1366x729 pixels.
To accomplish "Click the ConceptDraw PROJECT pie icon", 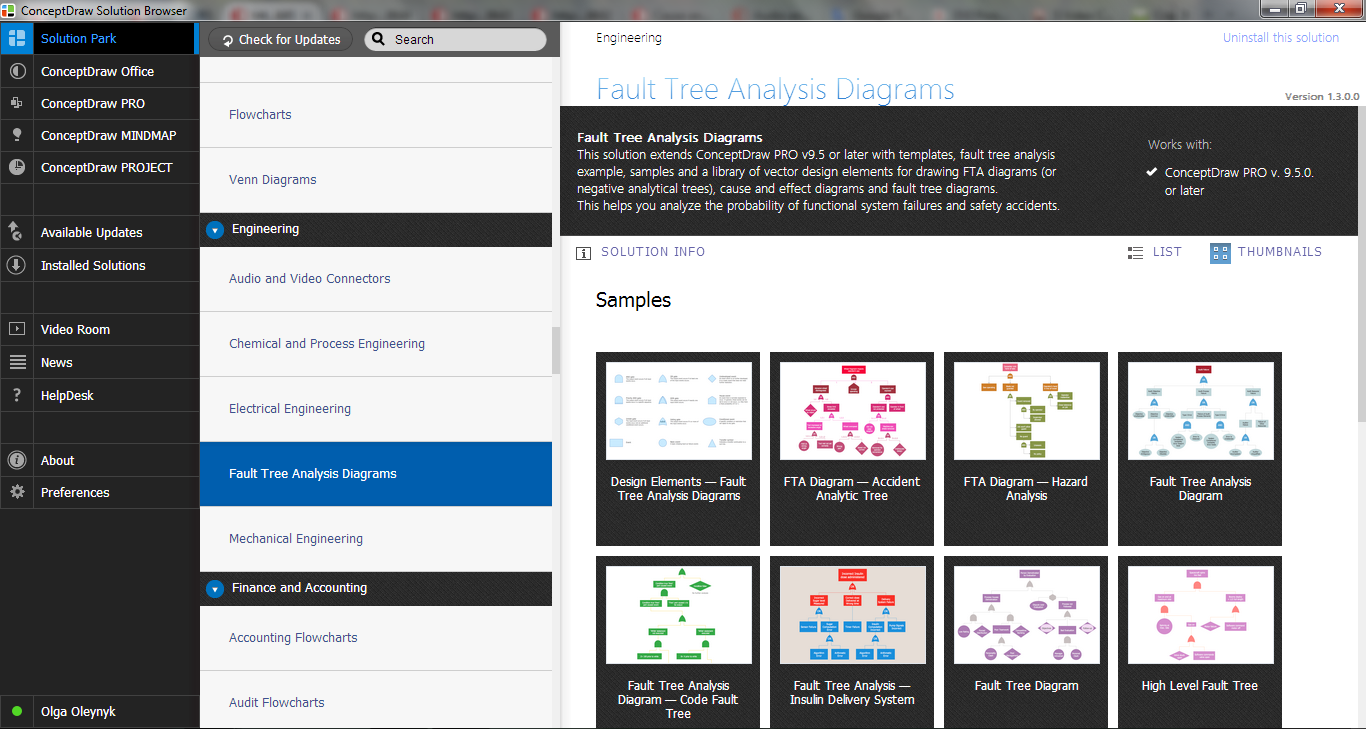I will (16, 168).
